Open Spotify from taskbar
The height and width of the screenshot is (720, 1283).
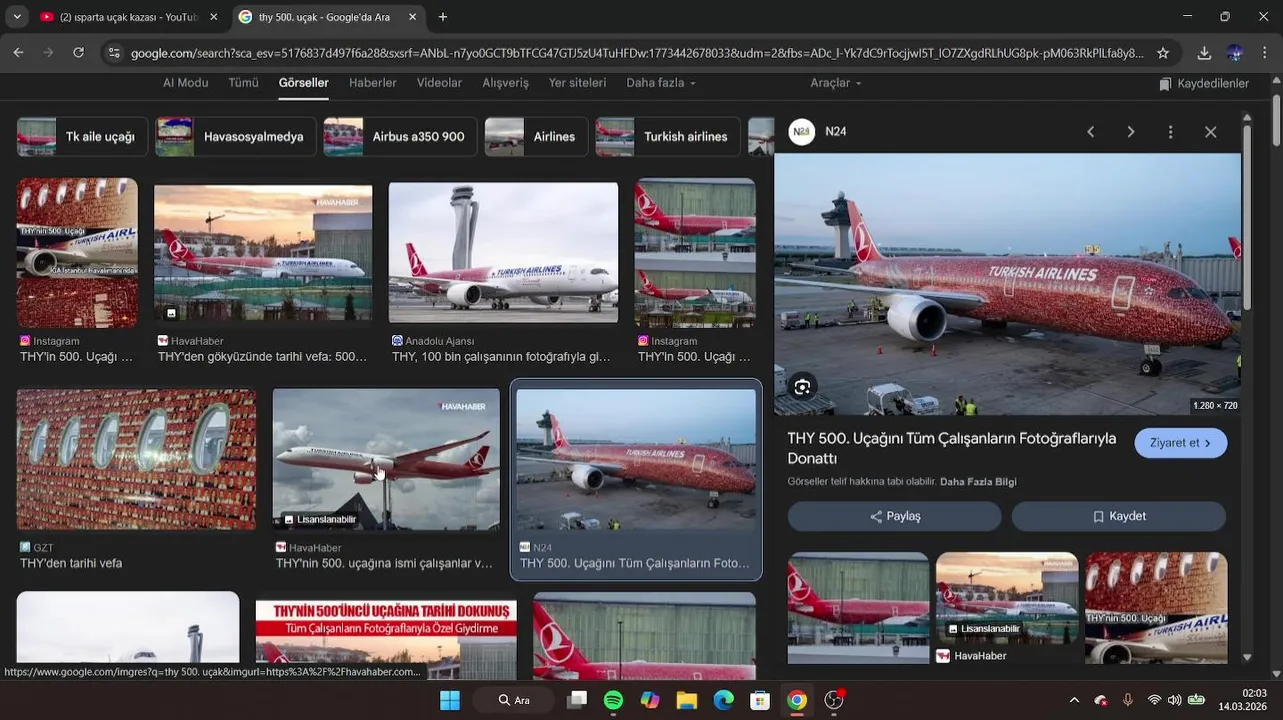click(613, 700)
